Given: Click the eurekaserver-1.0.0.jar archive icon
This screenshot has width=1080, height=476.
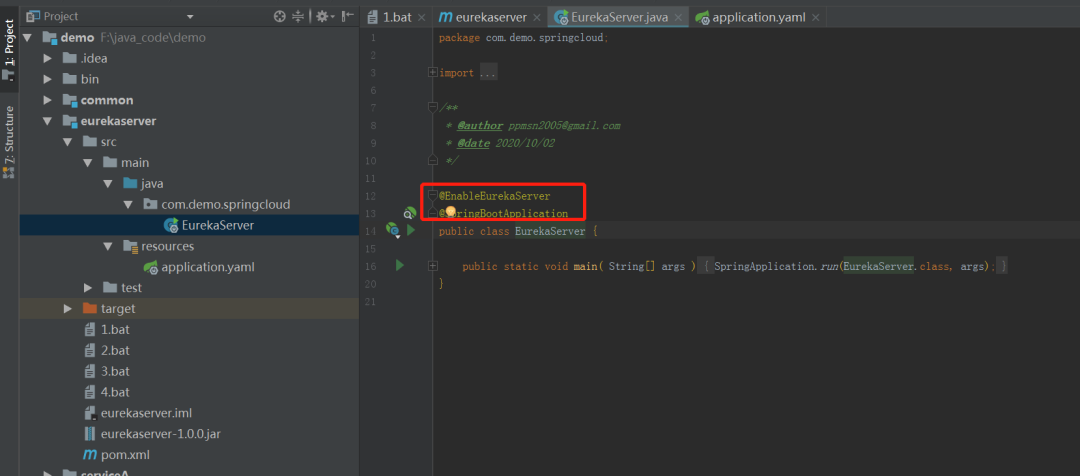Looking at the screenshot, I should point(90,434).
